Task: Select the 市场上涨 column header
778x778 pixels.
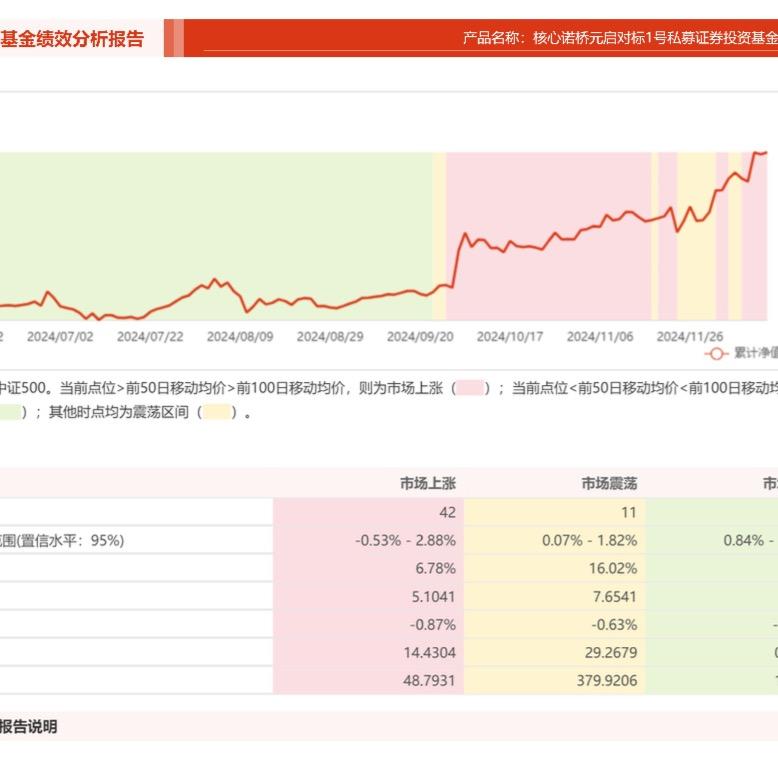Action: 427,483
